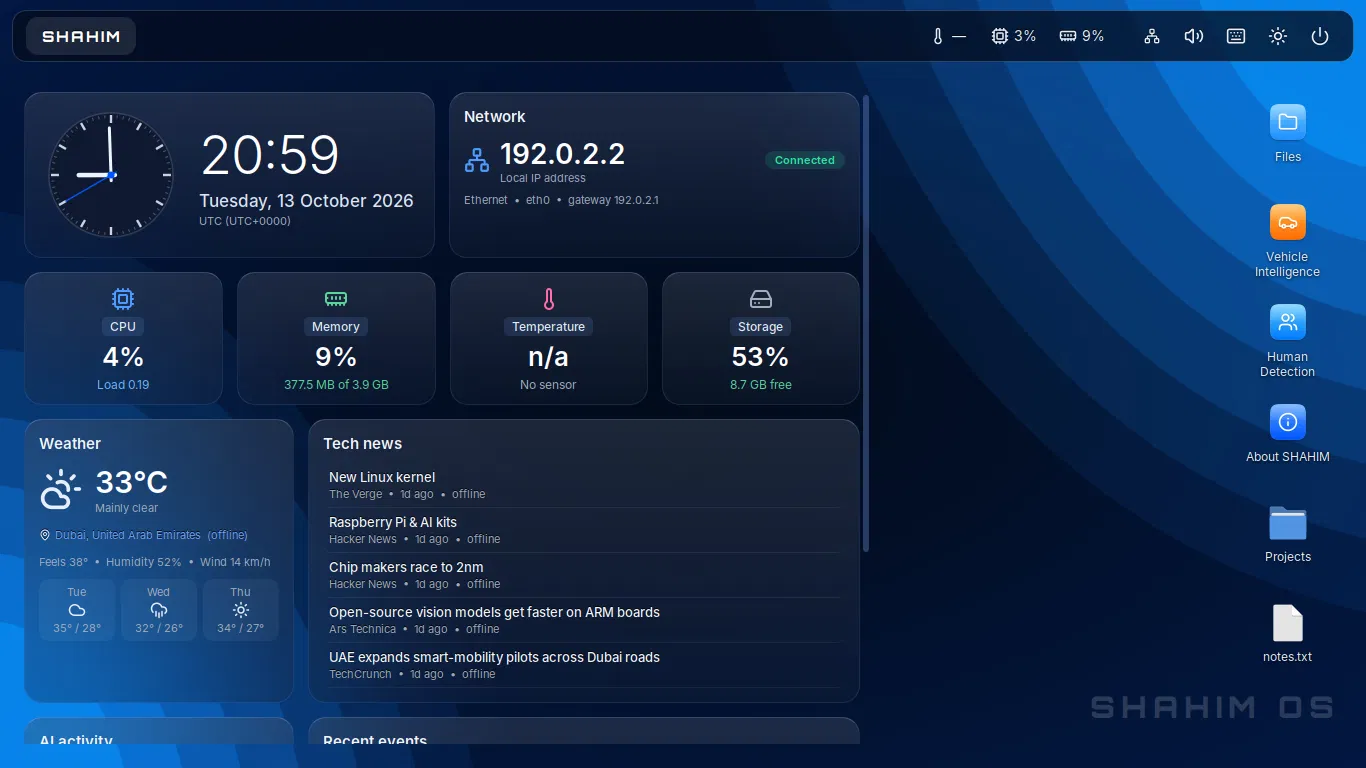
Task: Click the top bar thermometer indicator
Action: pyautogui.click(x=949, y=36)
